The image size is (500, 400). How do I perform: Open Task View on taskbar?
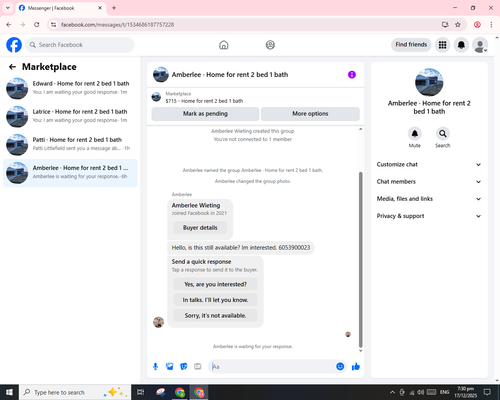[141, 392]
